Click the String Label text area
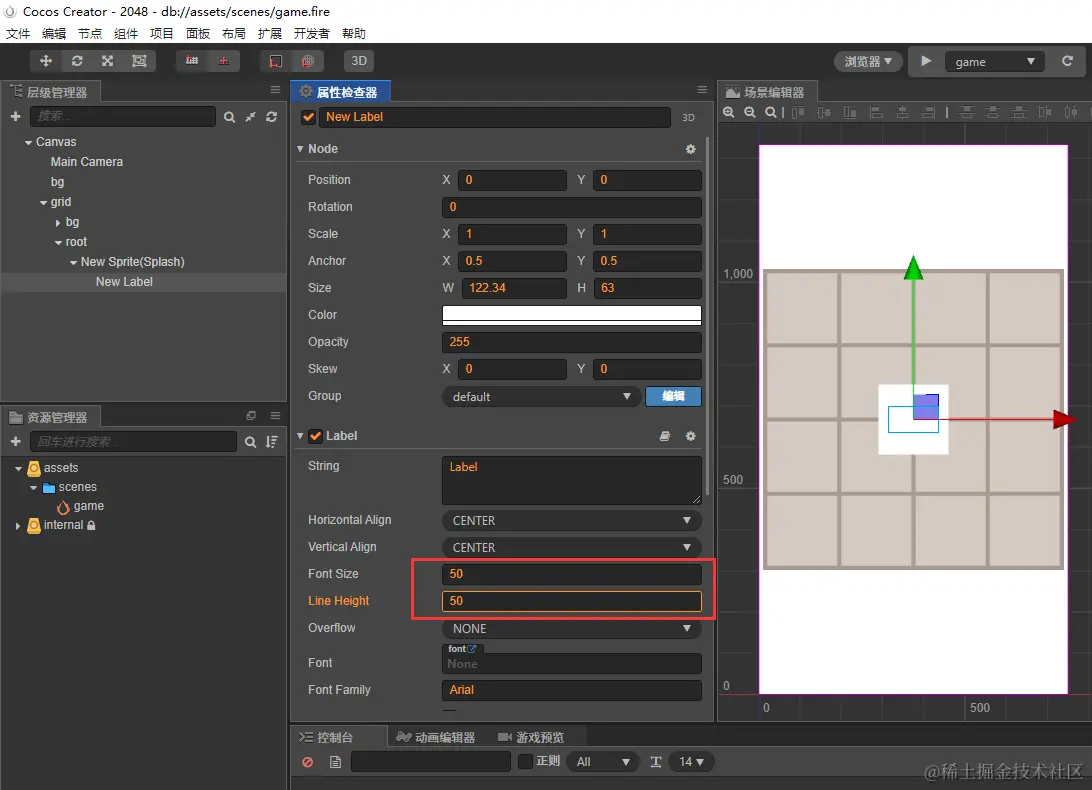The image size is (1092, 790). coord(571,480)
